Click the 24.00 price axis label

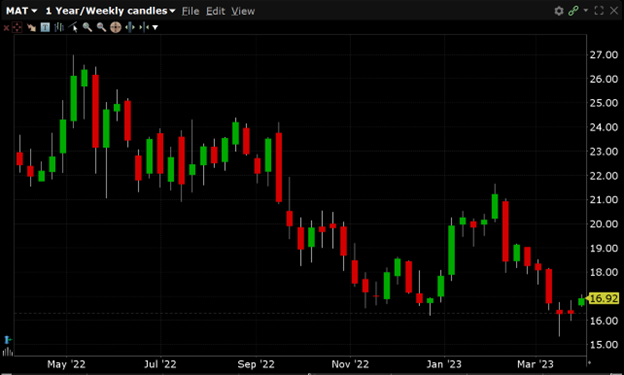[604, 127]
